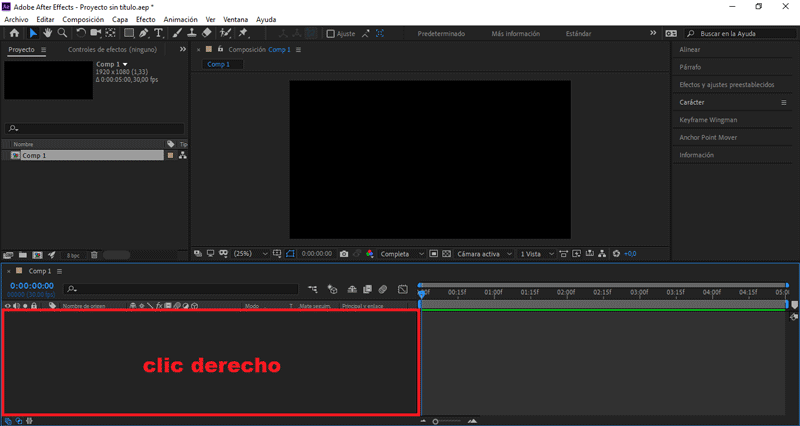The height and width of the screenshot is (426, 800).
Task: Open the viewer zoom (25%) dropdown
Action: tap(248, 254)
